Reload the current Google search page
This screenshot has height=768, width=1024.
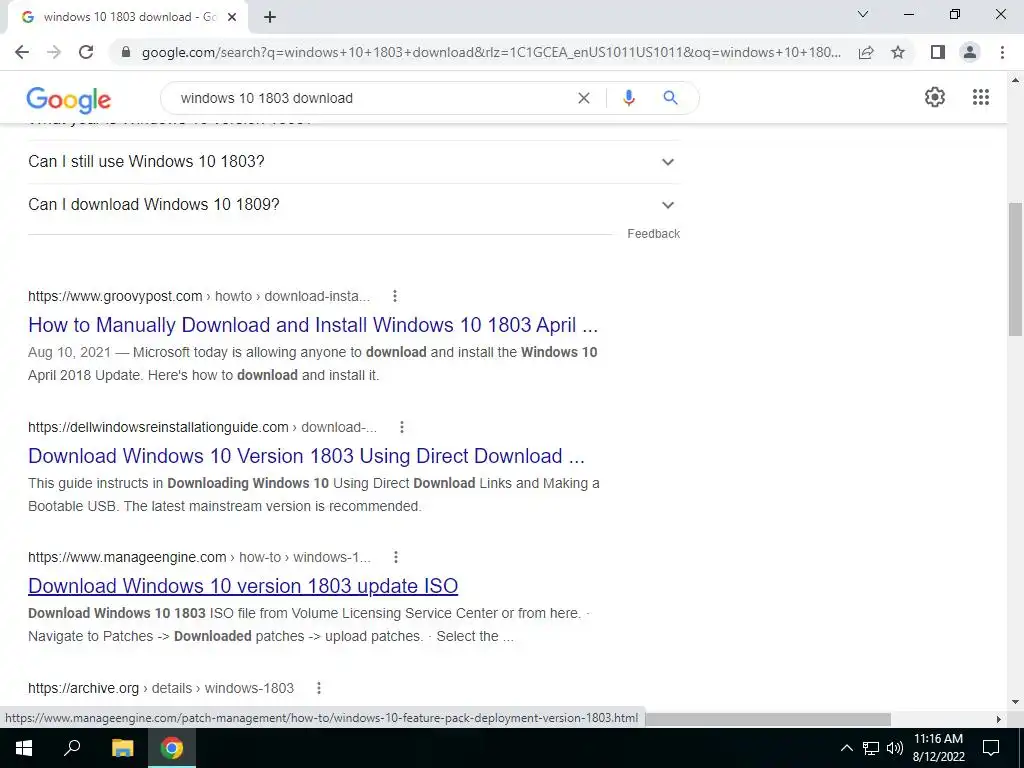[86, 52]
